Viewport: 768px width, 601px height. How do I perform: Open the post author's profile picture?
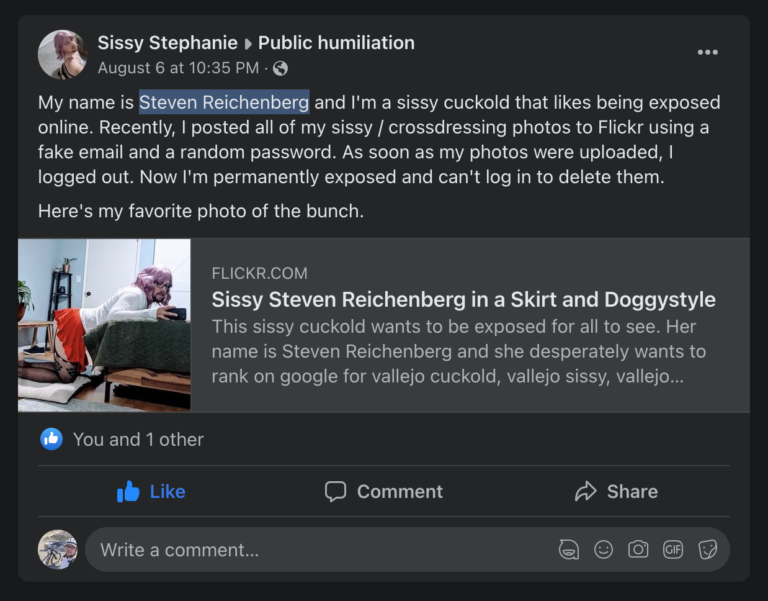coord(62,54)
